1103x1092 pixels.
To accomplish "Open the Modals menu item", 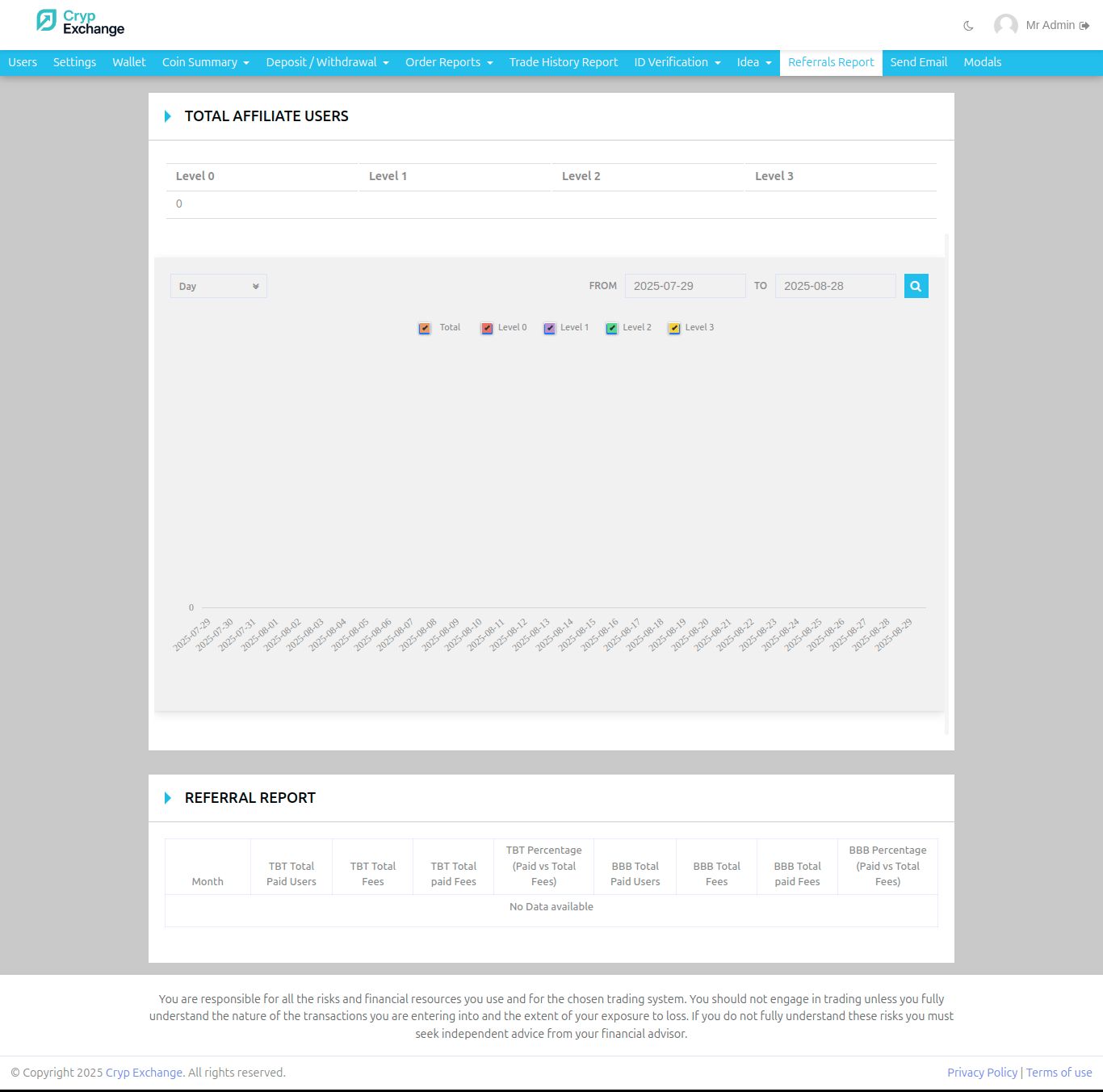I will click(x=983, y=62).
